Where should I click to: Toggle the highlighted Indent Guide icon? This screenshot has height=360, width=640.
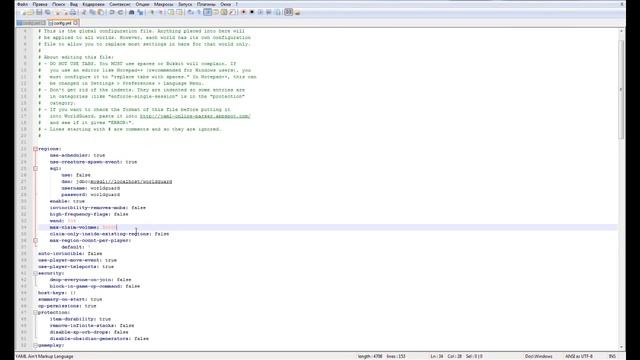pos(207,12)
